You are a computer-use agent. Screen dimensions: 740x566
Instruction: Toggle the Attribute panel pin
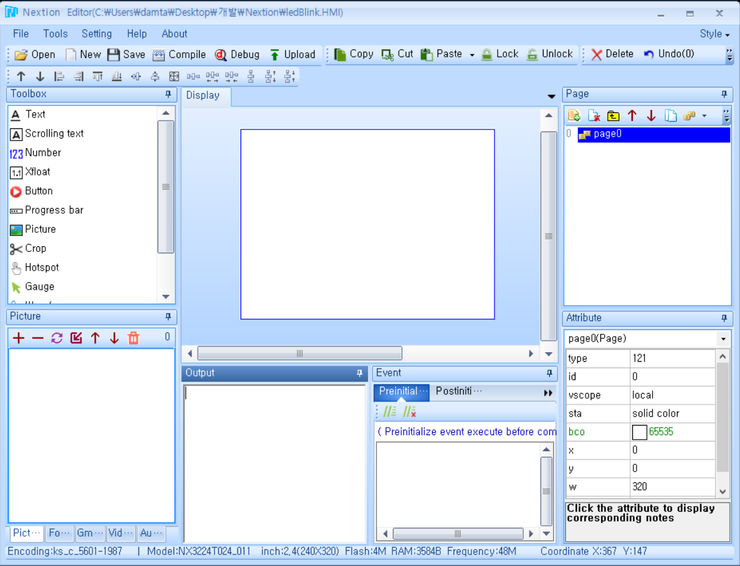[724, 318]
